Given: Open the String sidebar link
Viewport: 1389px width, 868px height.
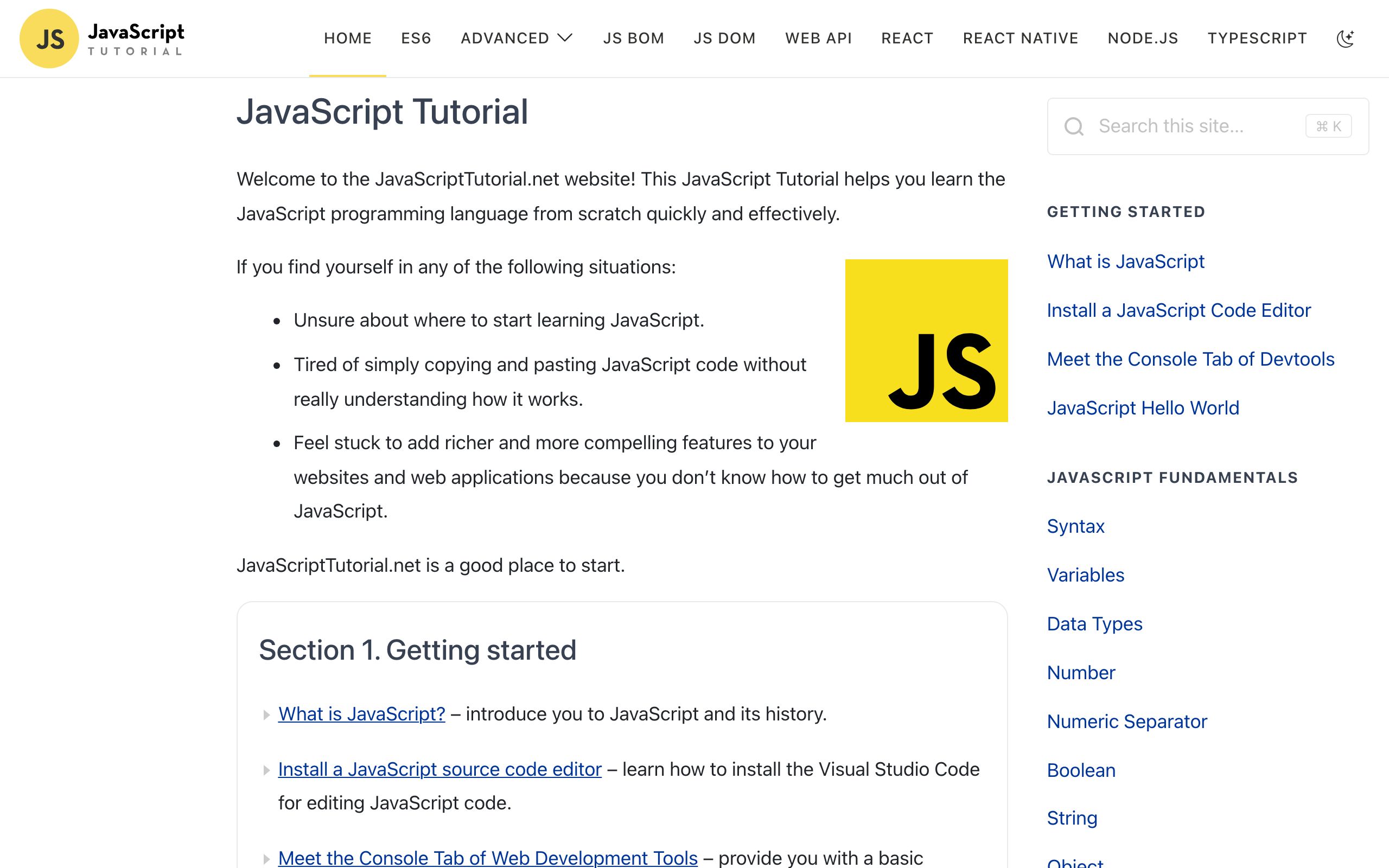Looking at the screenshot, I should [x=1072, y=818].
